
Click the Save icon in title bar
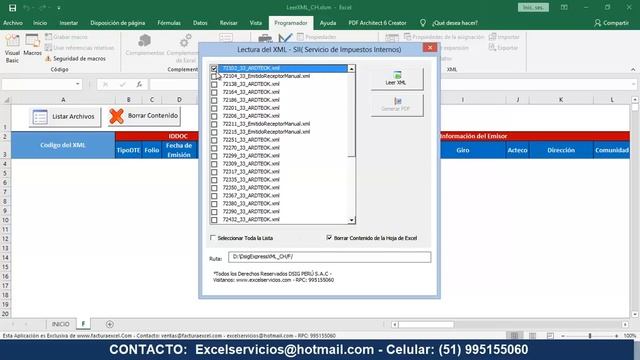12,7
